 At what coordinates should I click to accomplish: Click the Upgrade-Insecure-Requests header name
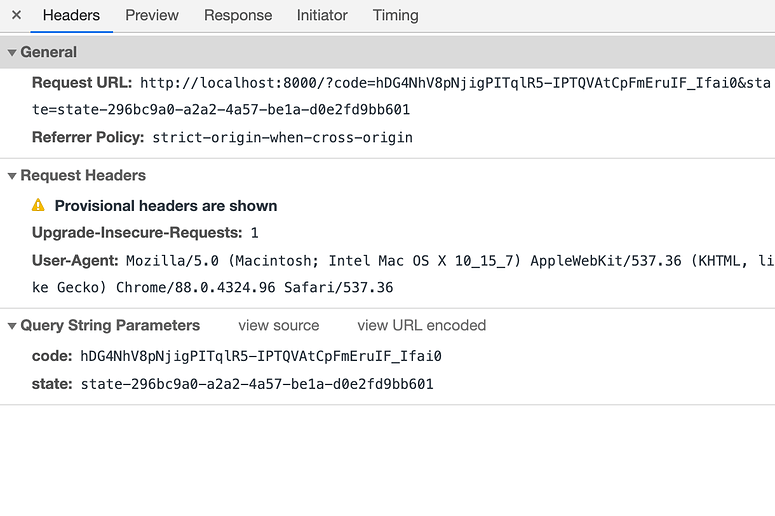[x=137, y=233]
